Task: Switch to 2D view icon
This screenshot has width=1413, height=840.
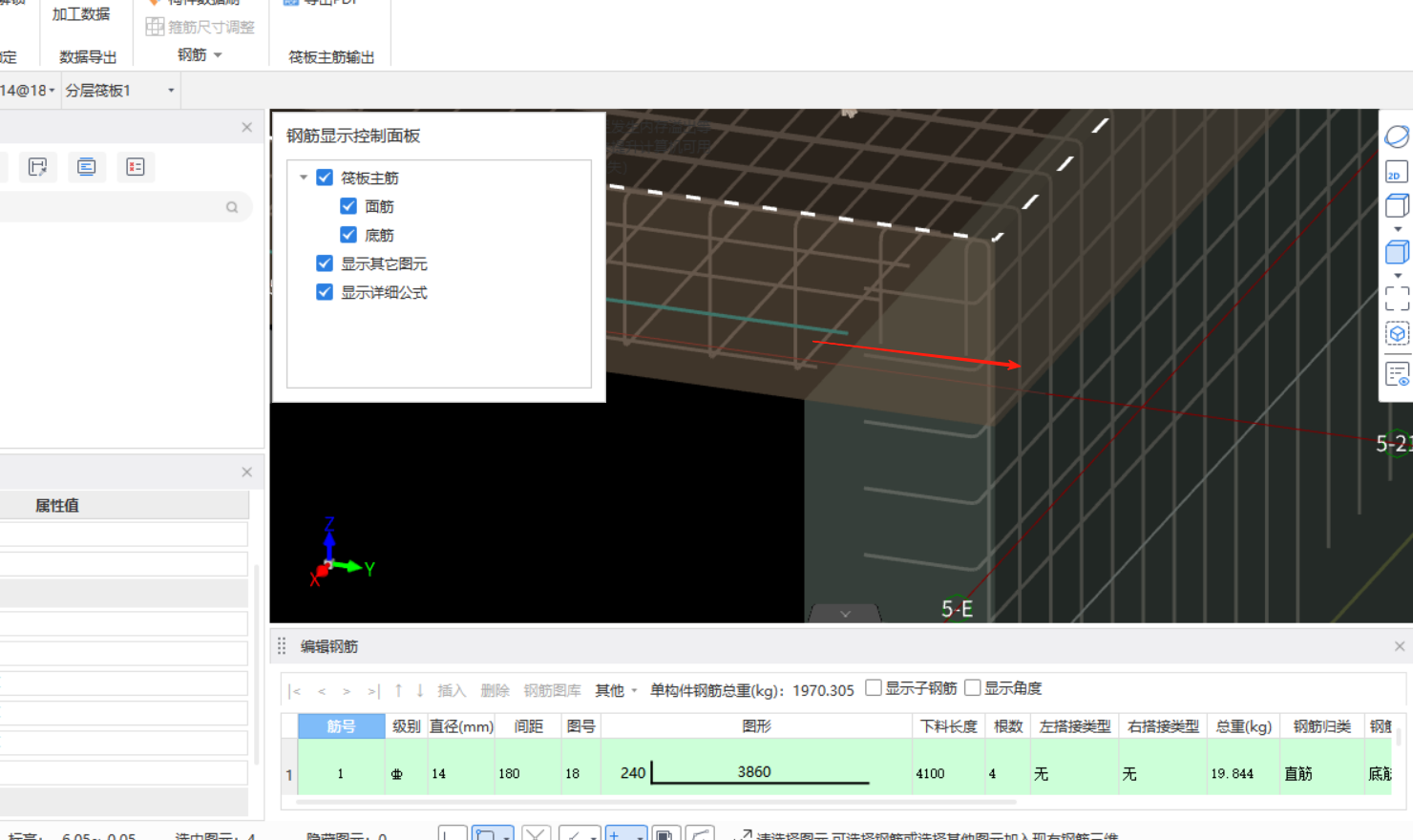Action: coord(1397,172)
